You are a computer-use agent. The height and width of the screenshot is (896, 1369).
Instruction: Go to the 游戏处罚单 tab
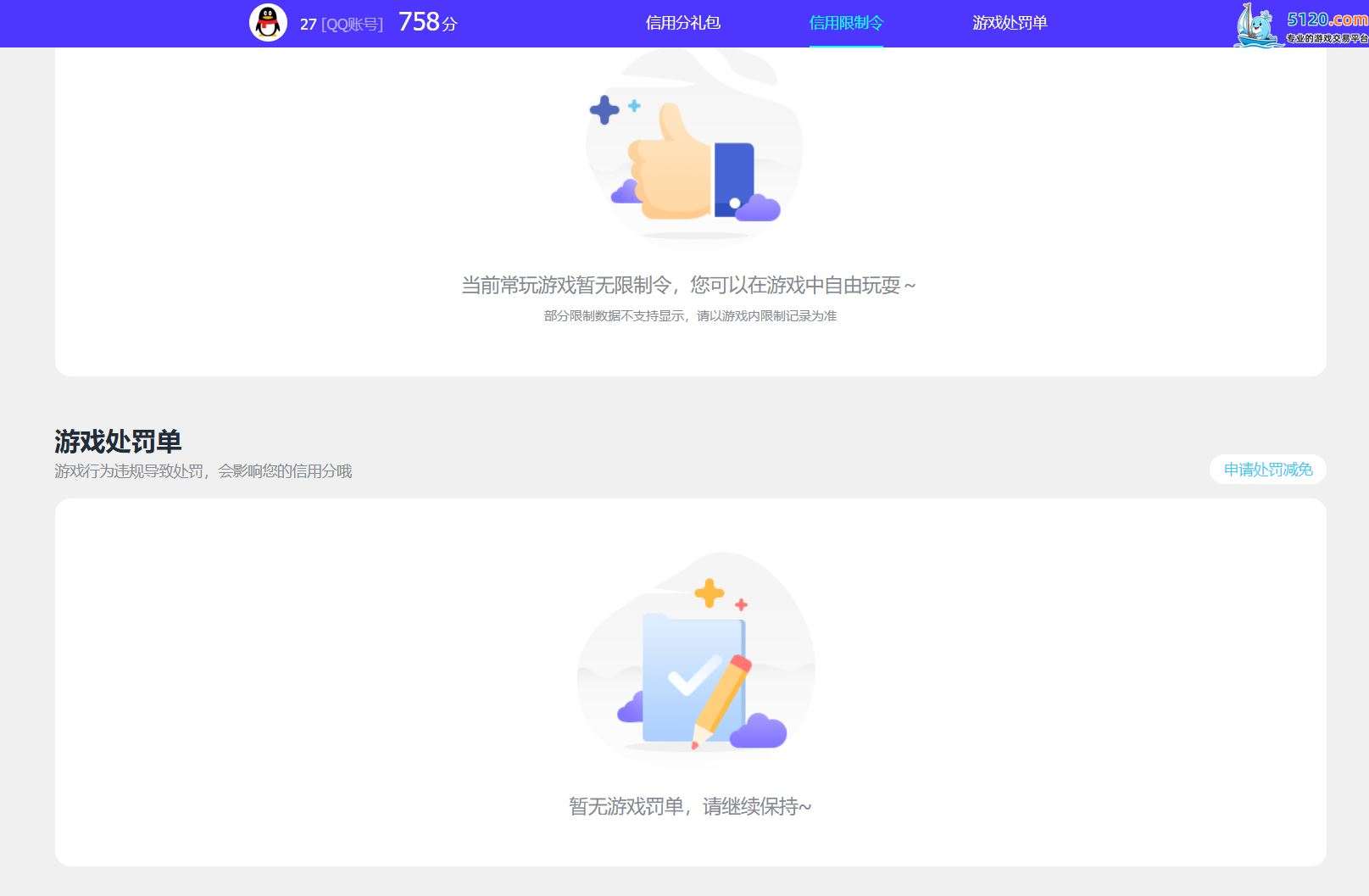1010,23
